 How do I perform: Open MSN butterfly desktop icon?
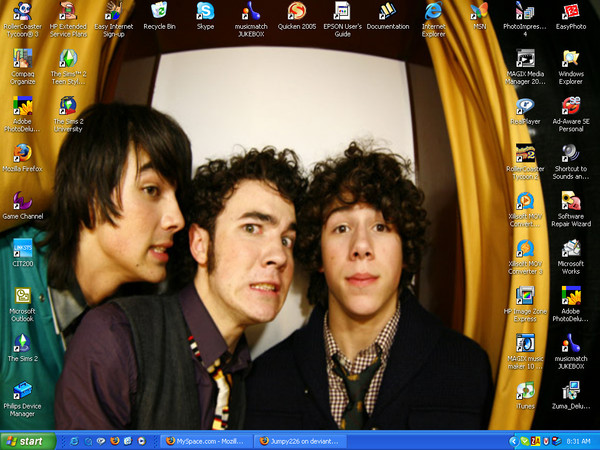pos(479,11)
